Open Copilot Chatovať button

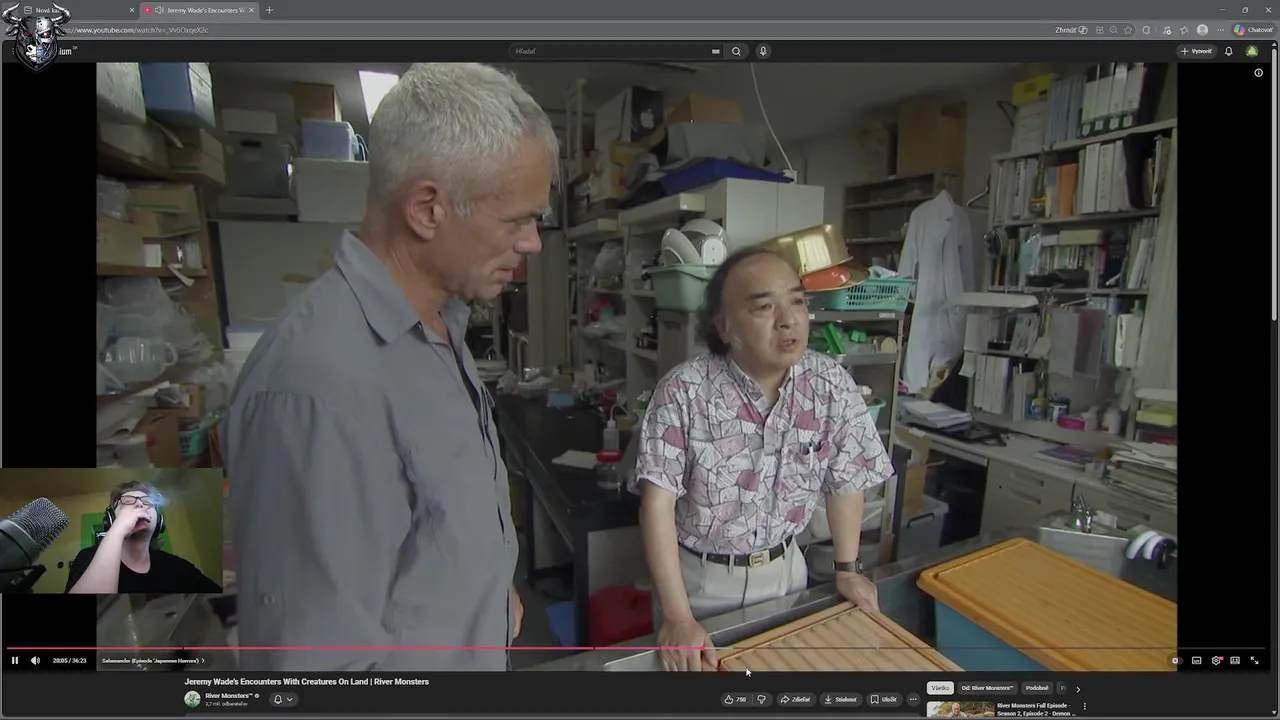pyautogui.click(x=1253, y=30)
